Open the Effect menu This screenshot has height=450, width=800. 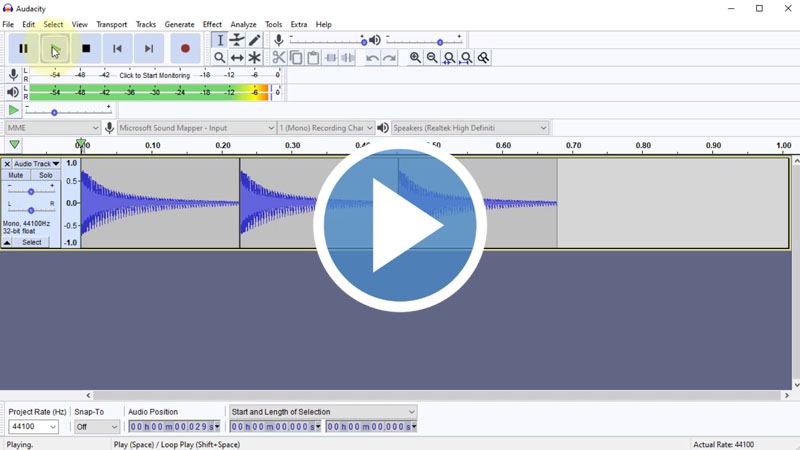click(x=212, y=24)
